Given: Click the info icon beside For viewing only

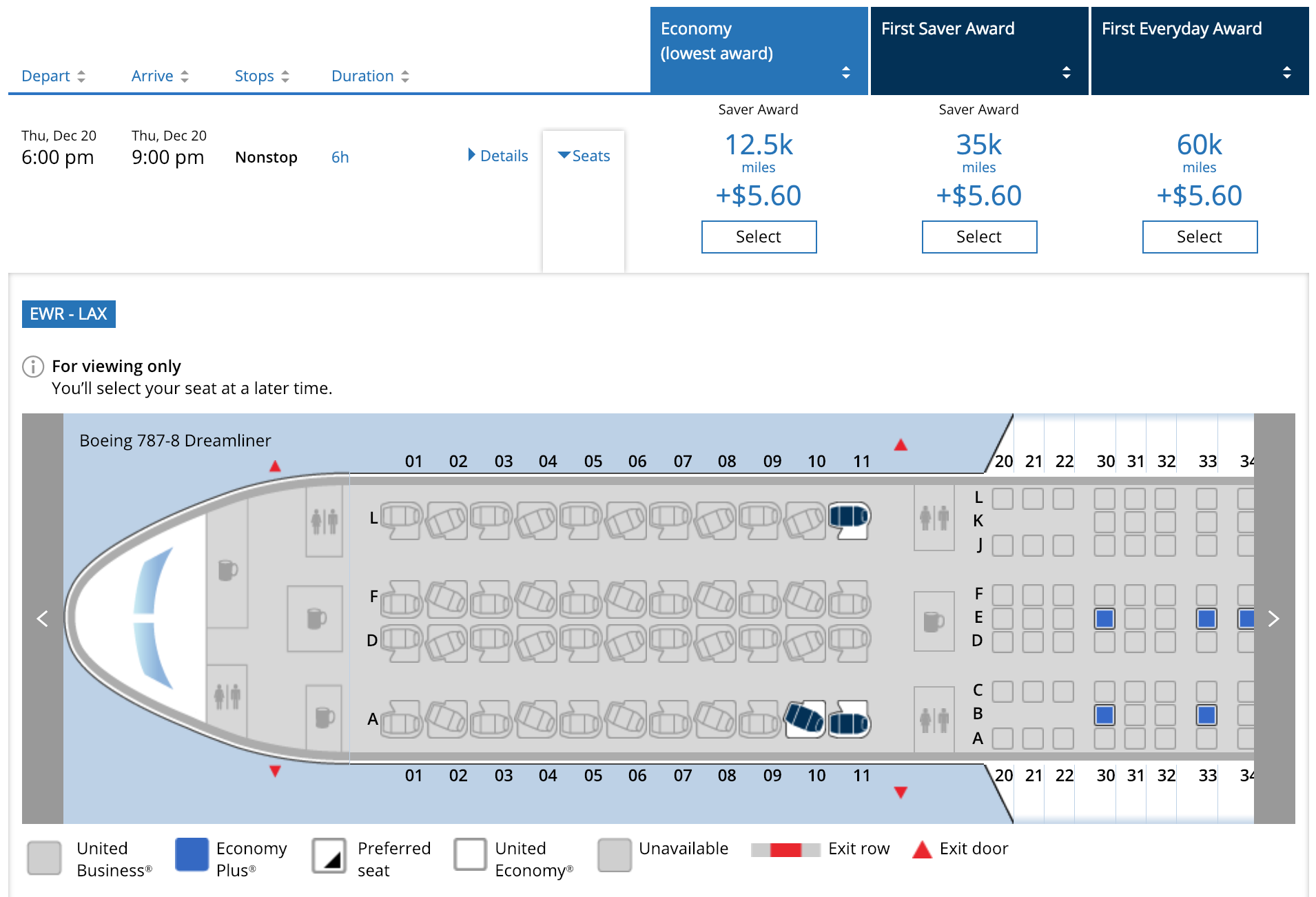Looking at the screenshot, I should pyautogui.click(x=33, y=367).
